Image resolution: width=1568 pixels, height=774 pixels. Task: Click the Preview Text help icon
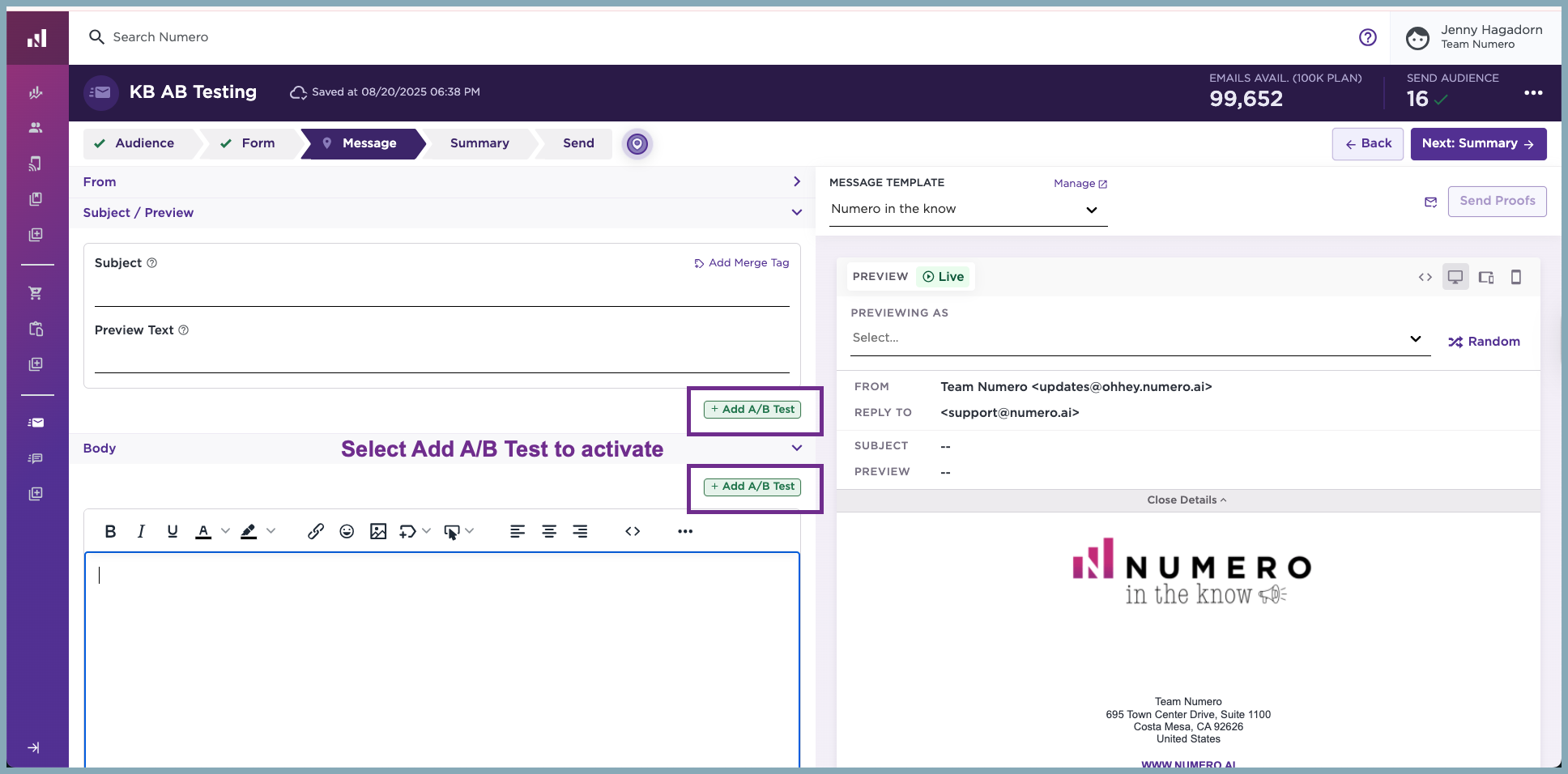[x=184, y=330]
